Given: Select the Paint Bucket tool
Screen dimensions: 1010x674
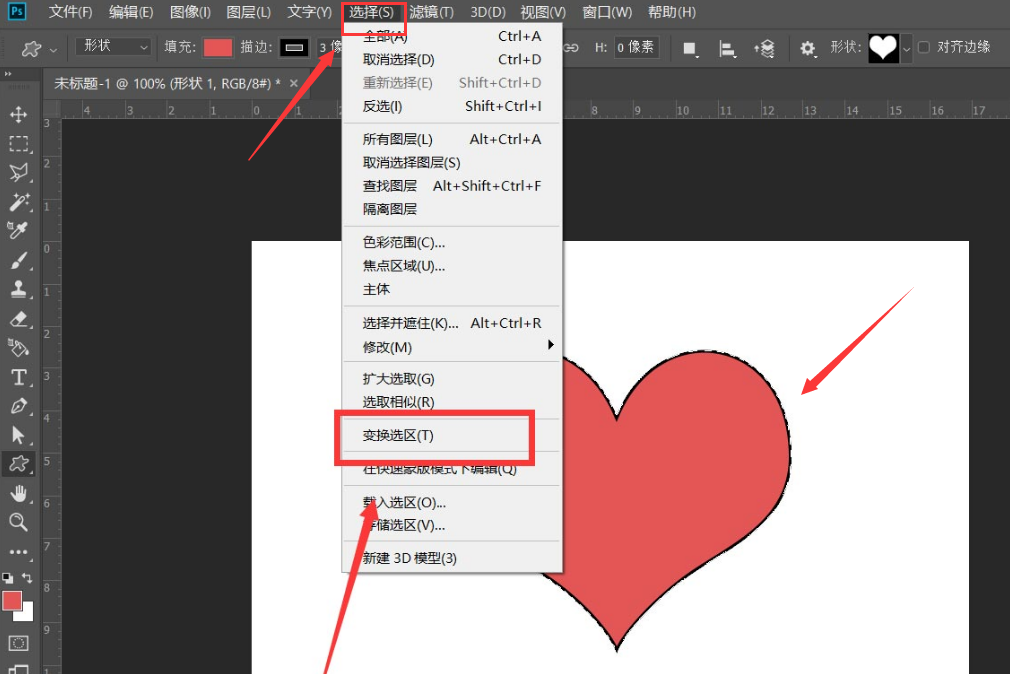Looking at the screenshot, I should pyautogui.click(x=18, y=348).
